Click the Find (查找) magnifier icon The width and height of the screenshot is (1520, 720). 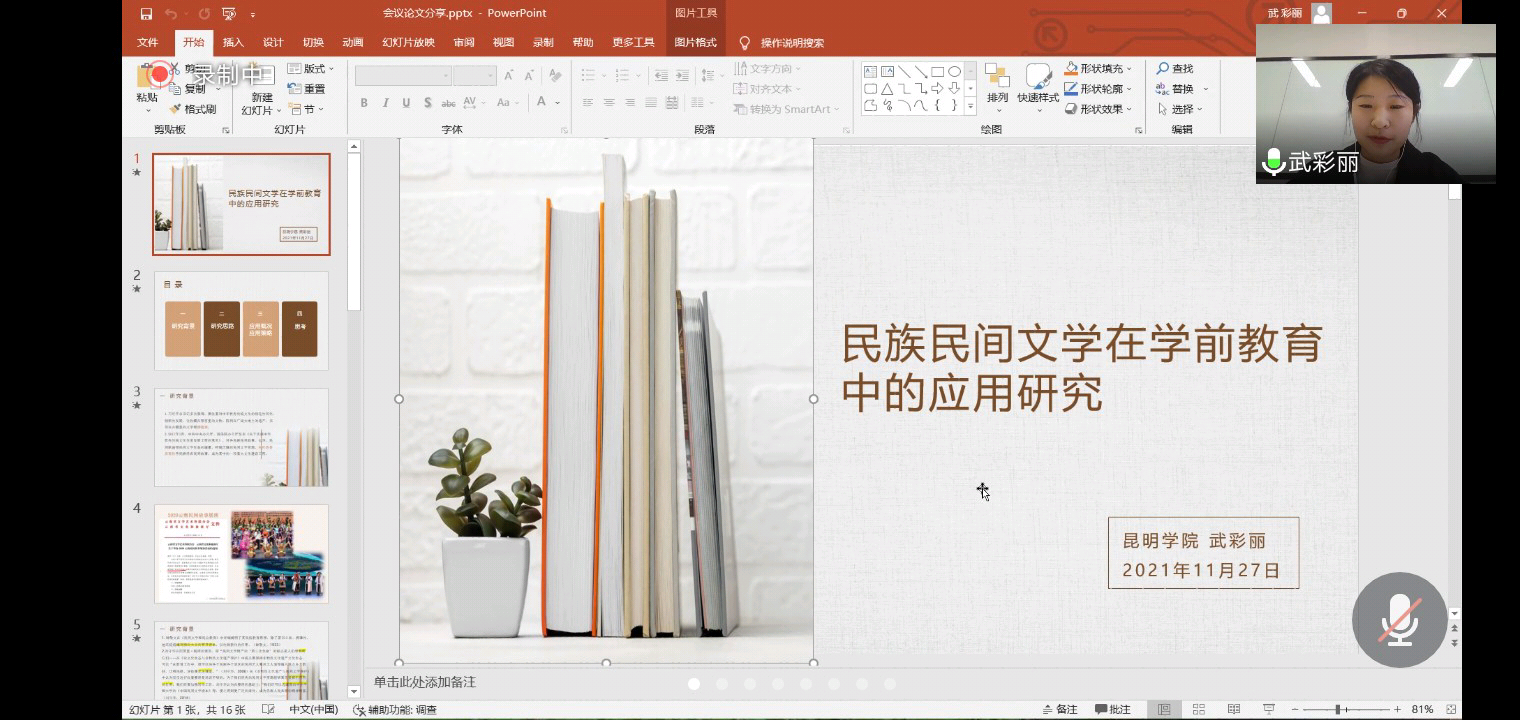click(x=1164, y=68)
